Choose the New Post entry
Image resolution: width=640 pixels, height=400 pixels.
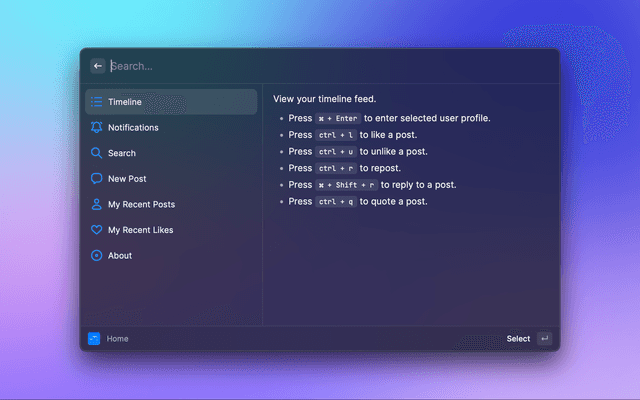171,178
